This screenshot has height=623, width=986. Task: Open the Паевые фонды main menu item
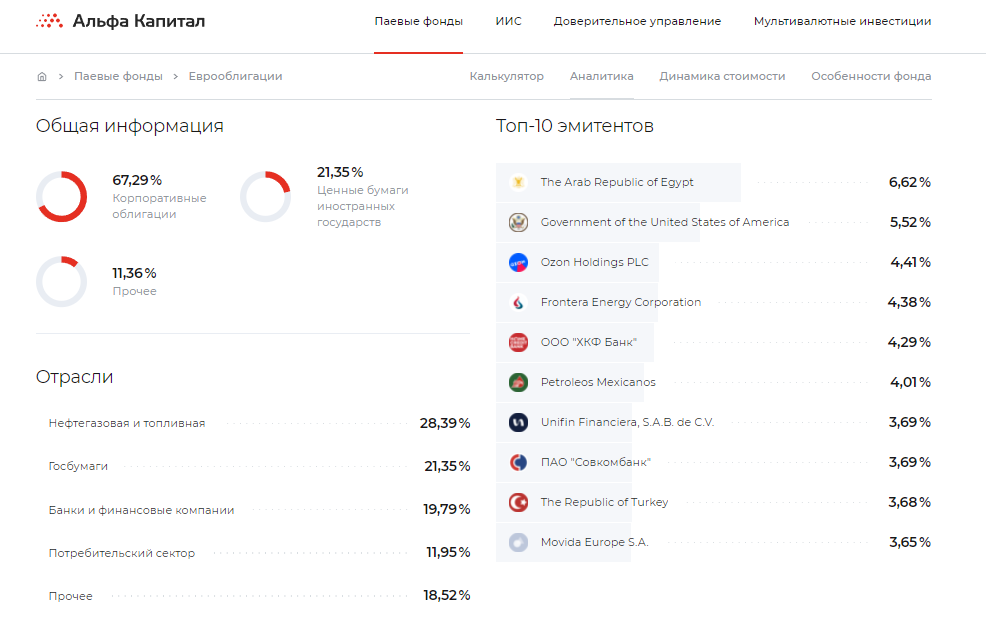pyautogui.click(x=418, y=21)
